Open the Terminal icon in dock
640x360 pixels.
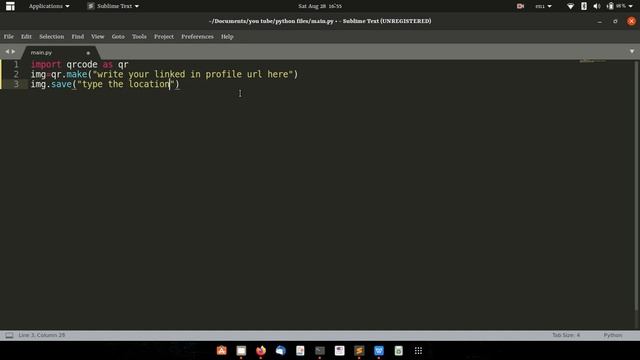320,351
